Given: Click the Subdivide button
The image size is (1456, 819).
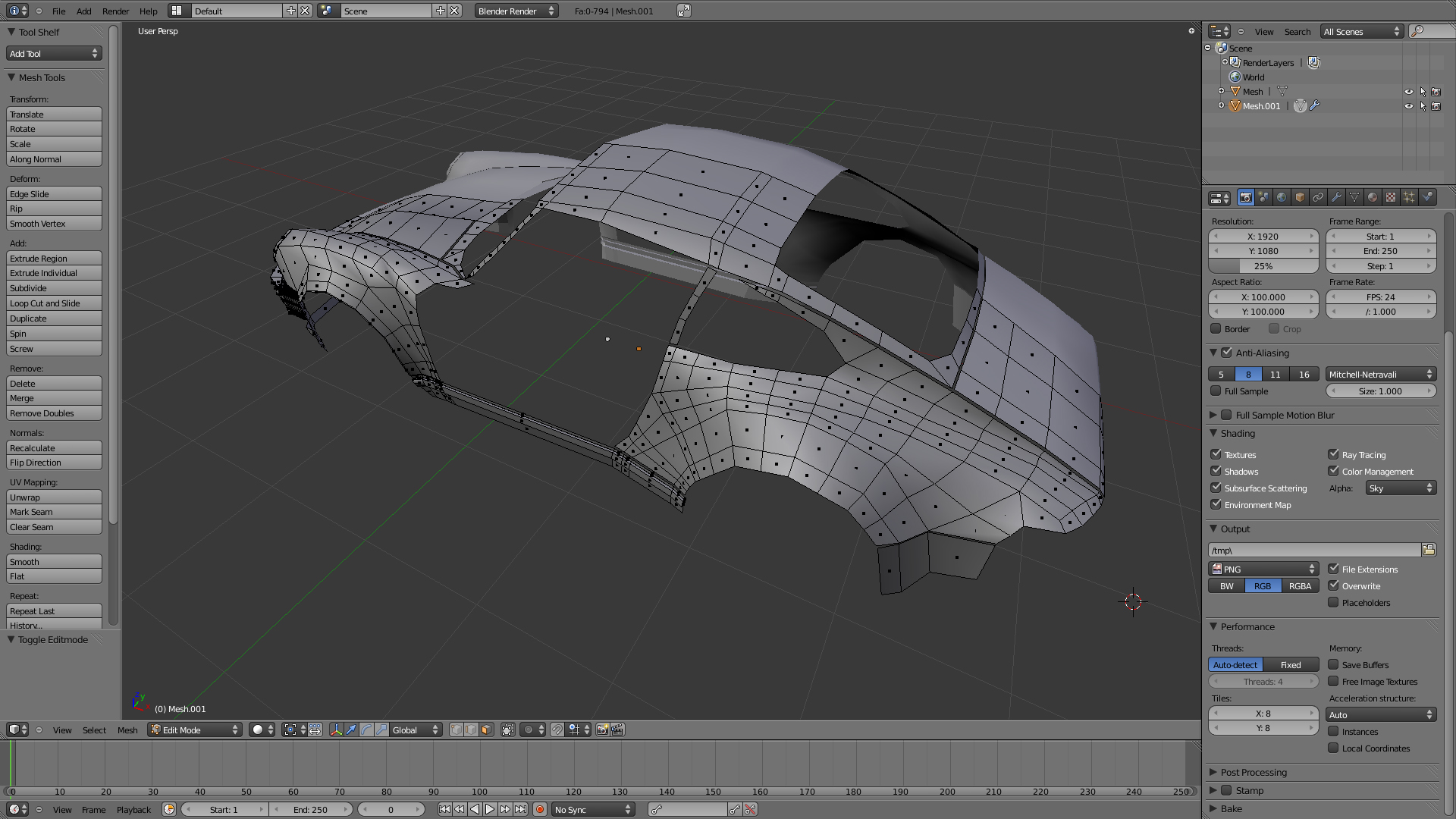Looking at the screenshot, I should pos(54,288).
